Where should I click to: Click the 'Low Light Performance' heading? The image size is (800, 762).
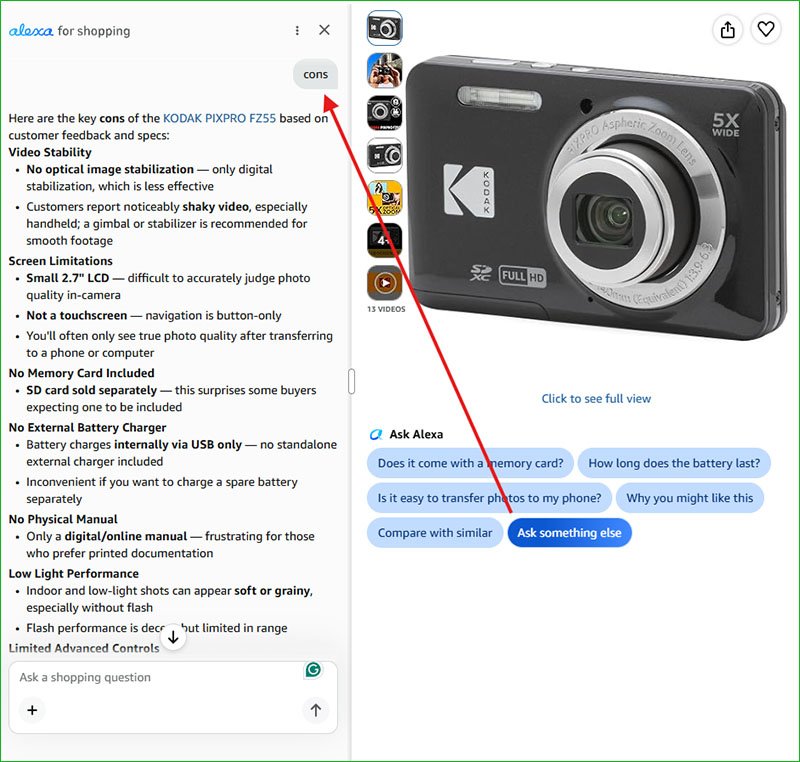(x=74, y=574)
